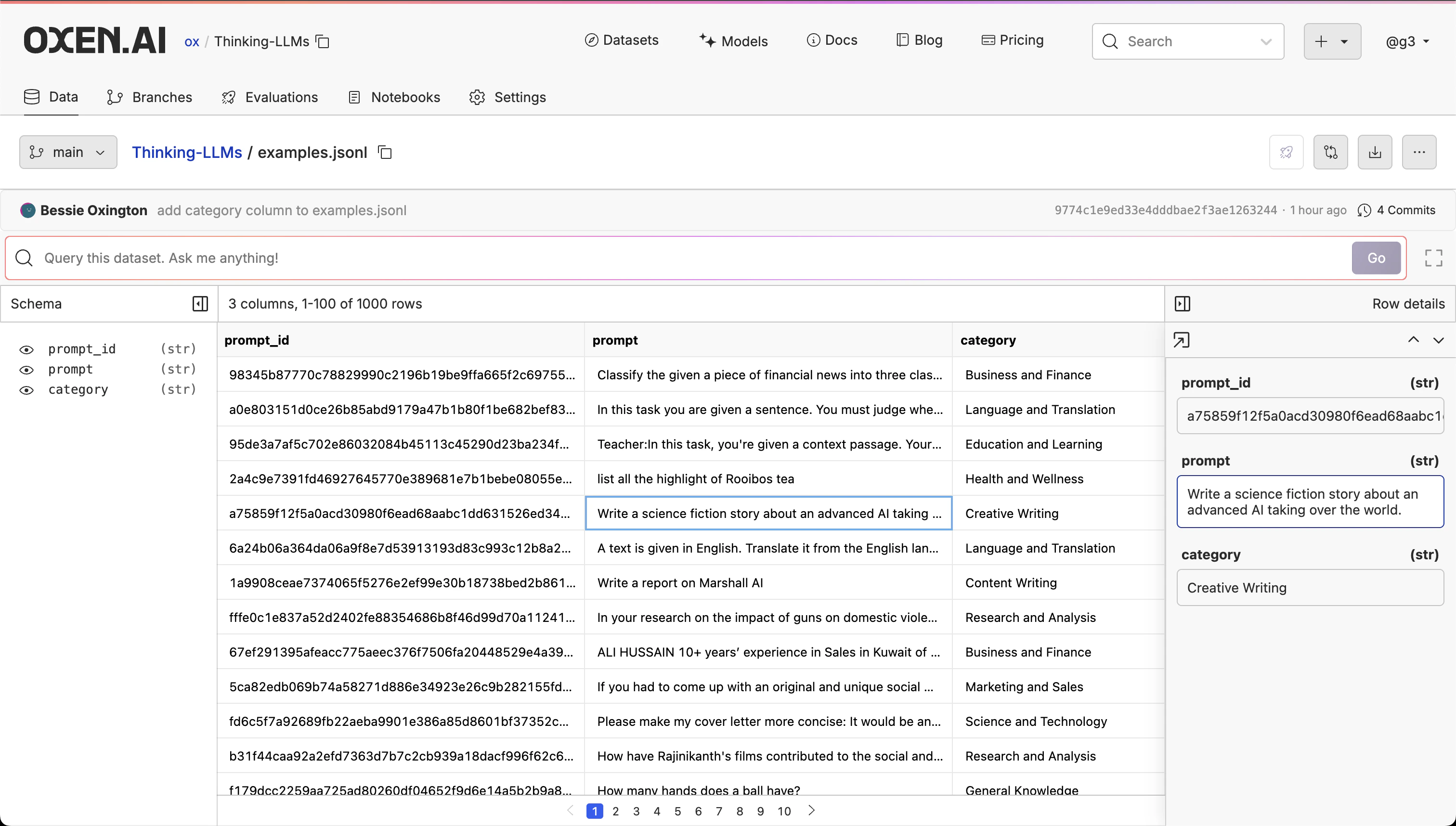Open the Evaluations tab
Image resolution: width=1456 pixels, height=826 pixels.
click(270, 97)
